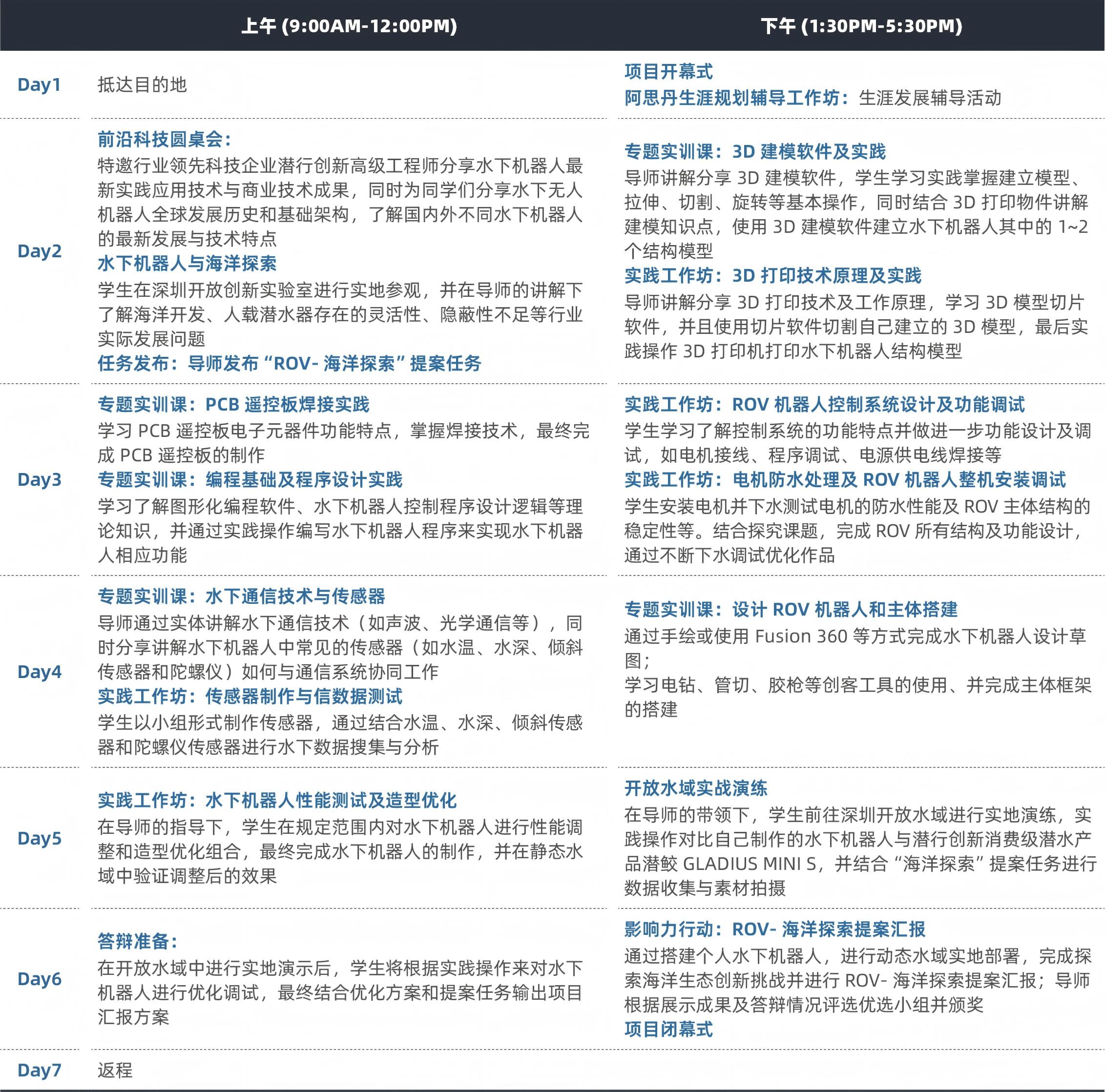Click the 水下通信技术与传感器 course title
Screen dimensions: 1106x1092
click(295, 597)
